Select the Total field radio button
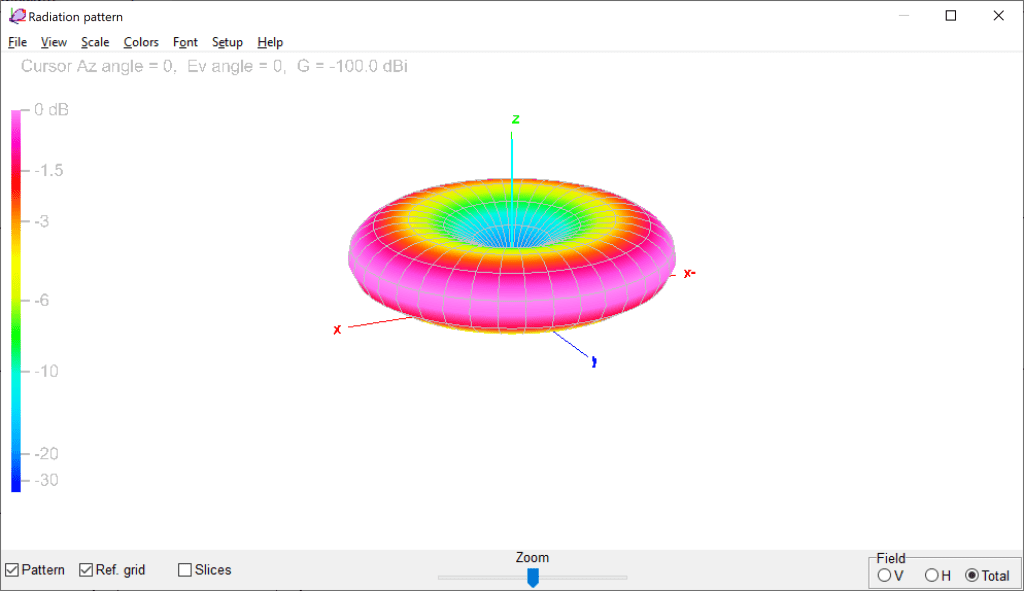 [x=972, y=575]
